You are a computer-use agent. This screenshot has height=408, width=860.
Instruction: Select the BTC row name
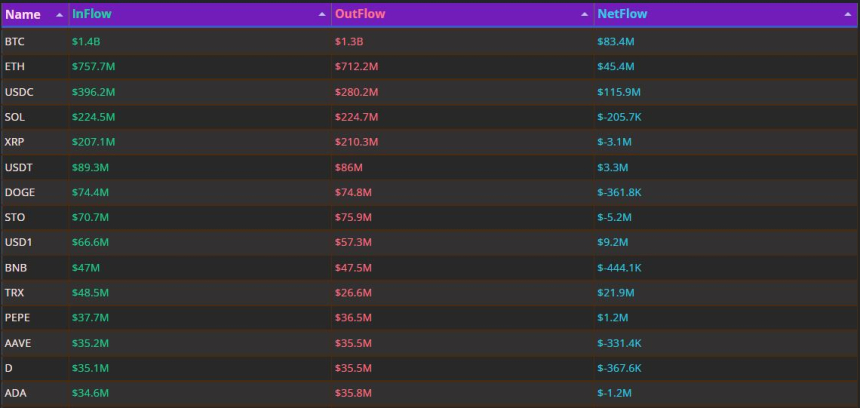point(14,41)
